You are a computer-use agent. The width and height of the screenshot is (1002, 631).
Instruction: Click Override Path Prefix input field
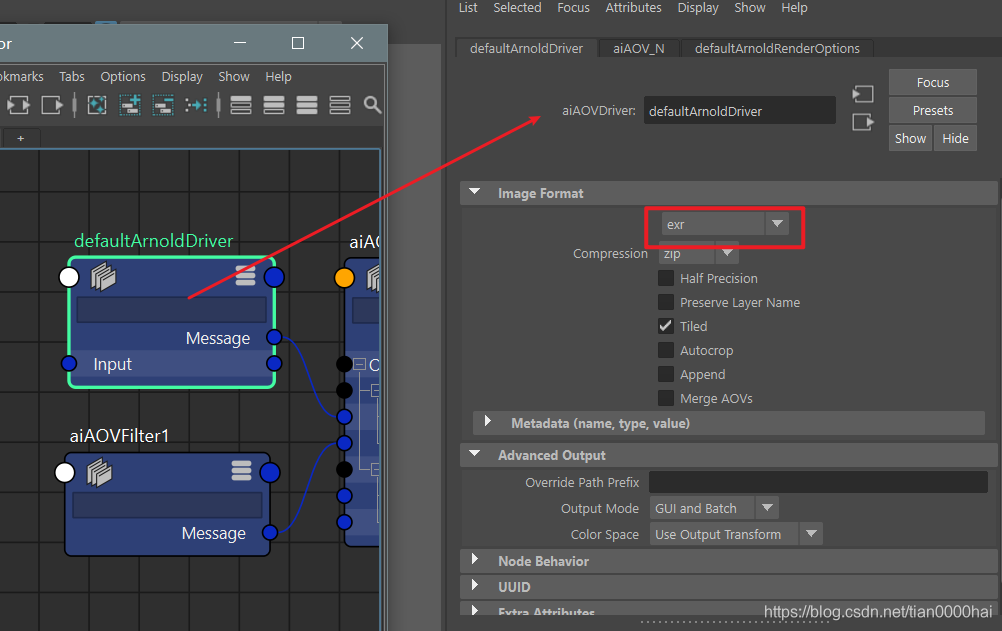[x=818, y=482]
